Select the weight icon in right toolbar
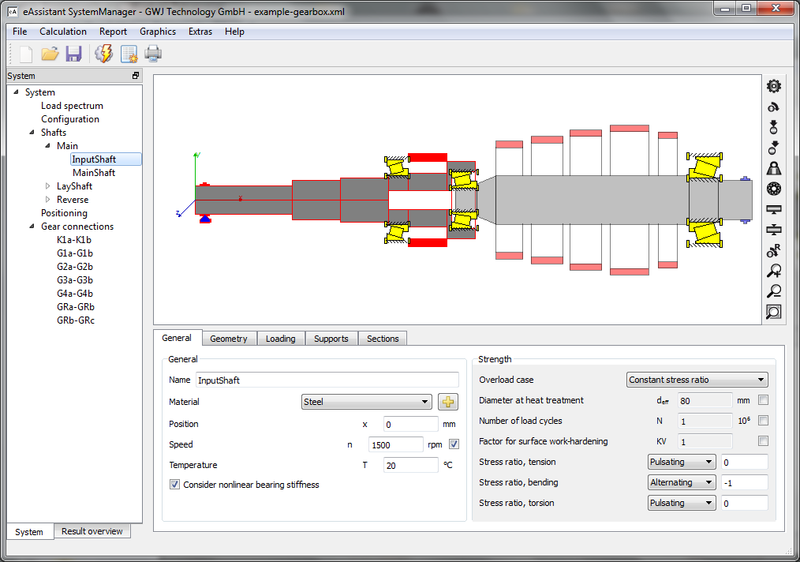Screen dimensions: 800x562 pyautogui.click(x=773, y=168)
